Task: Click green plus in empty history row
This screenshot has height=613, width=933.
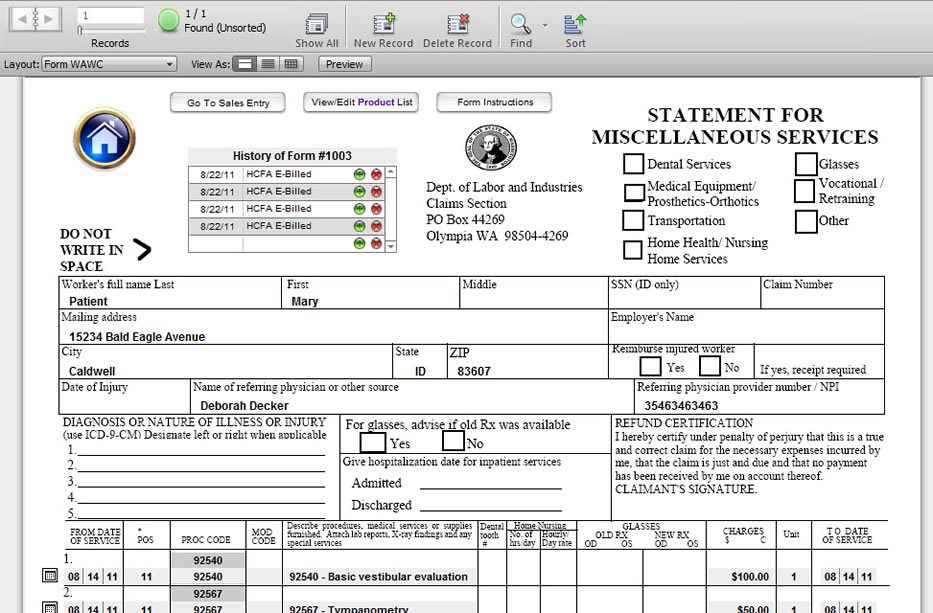Action: (359, 243)
